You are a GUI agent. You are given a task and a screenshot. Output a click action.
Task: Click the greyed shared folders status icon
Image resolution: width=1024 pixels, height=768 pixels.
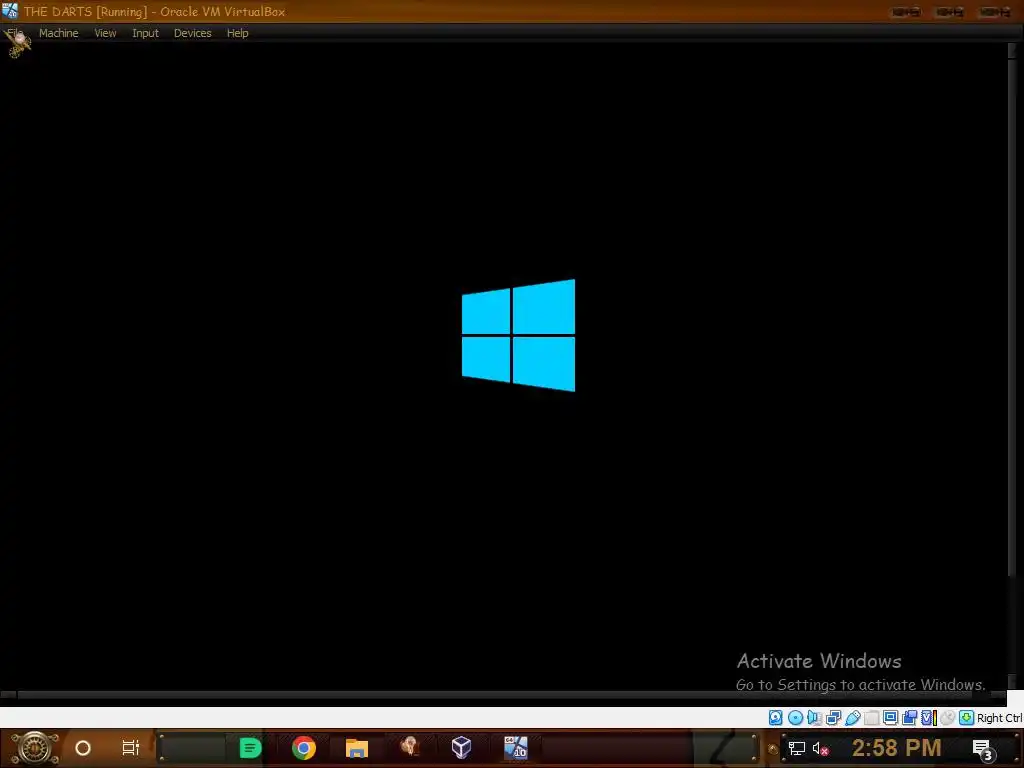[871, 718]
